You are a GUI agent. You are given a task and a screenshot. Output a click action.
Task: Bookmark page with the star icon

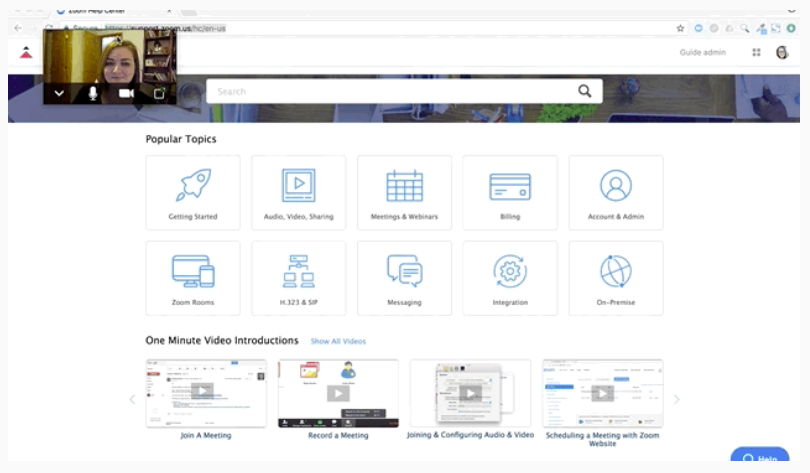point(680,28)
